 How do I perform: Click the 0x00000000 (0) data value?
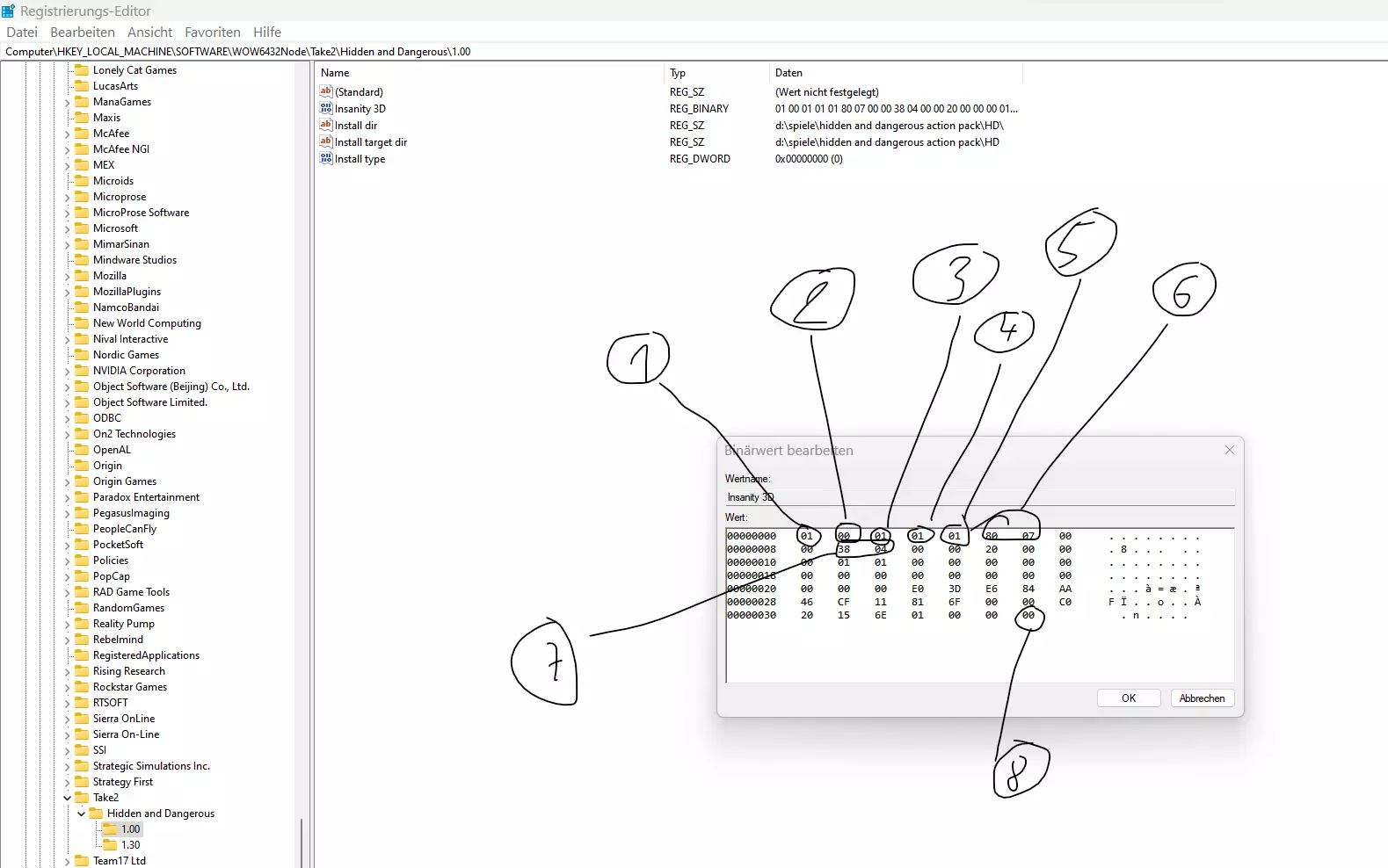point(809,159)
